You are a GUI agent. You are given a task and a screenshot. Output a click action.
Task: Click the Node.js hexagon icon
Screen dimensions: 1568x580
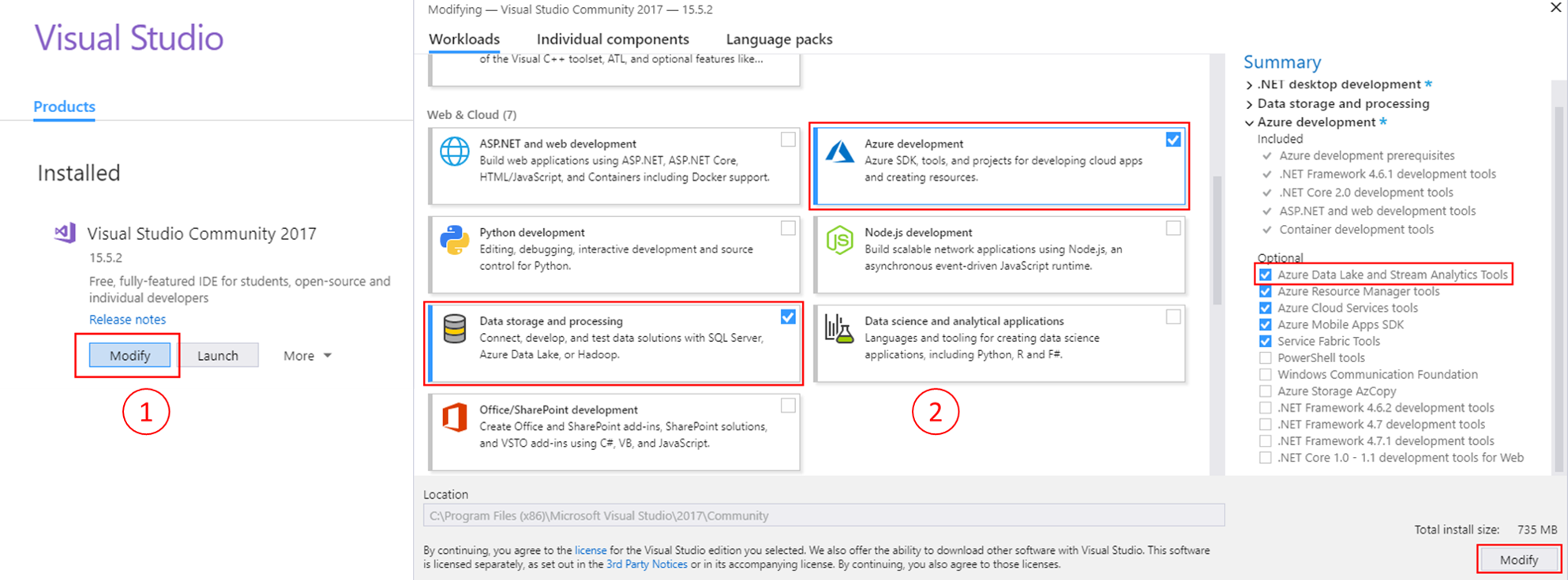click(x=839, y=240)
